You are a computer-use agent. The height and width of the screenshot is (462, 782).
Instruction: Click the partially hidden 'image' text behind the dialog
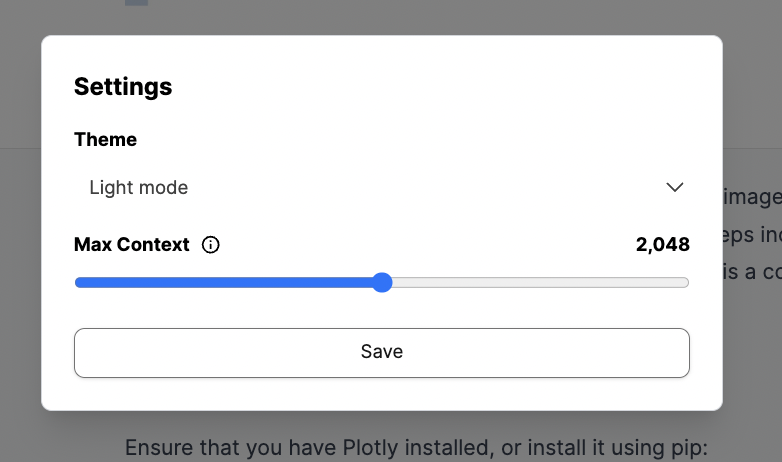pos(750,196)
